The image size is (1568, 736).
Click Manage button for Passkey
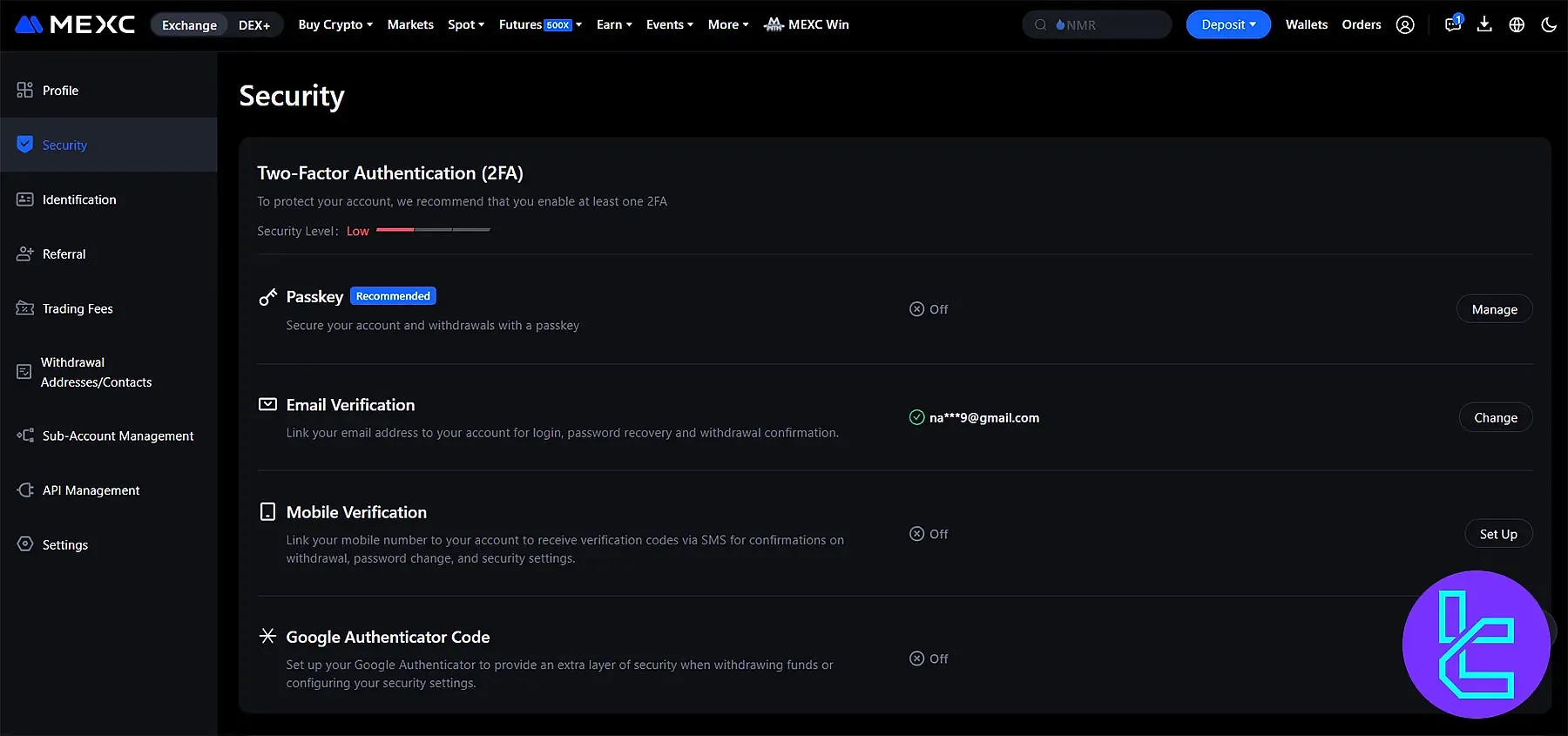pos(1494,309)
